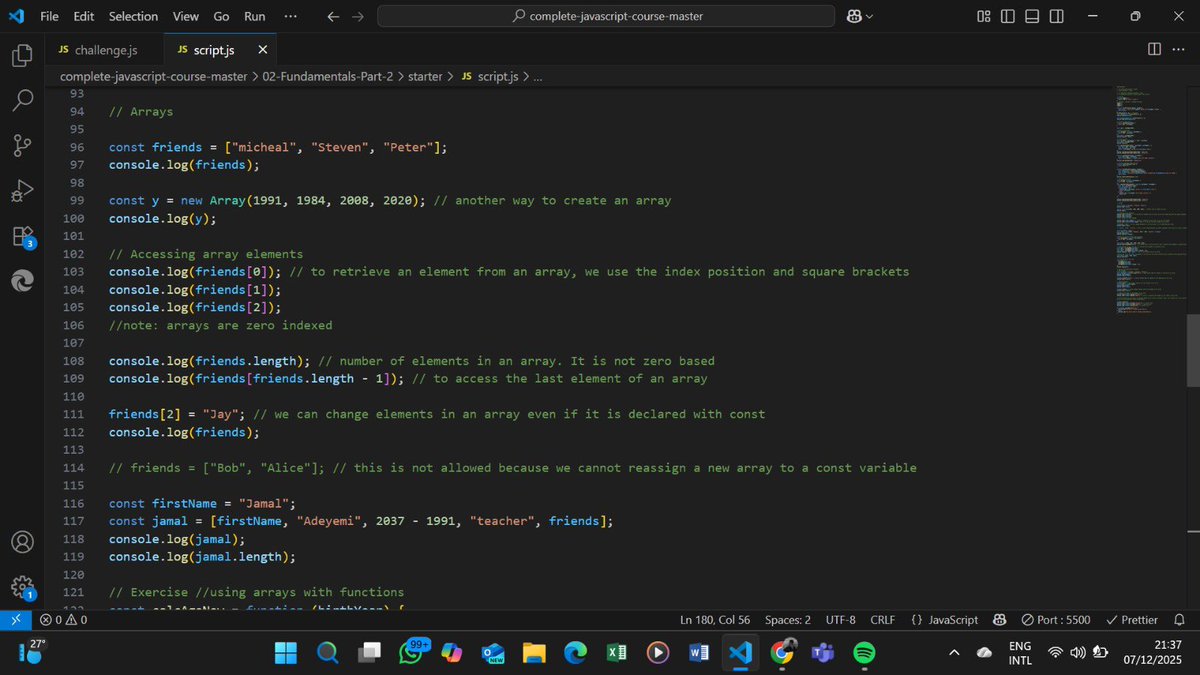Close the script.js tab
Image resolution: width=1200 pixels, height=675 pixels.
(x=262, y=49)
